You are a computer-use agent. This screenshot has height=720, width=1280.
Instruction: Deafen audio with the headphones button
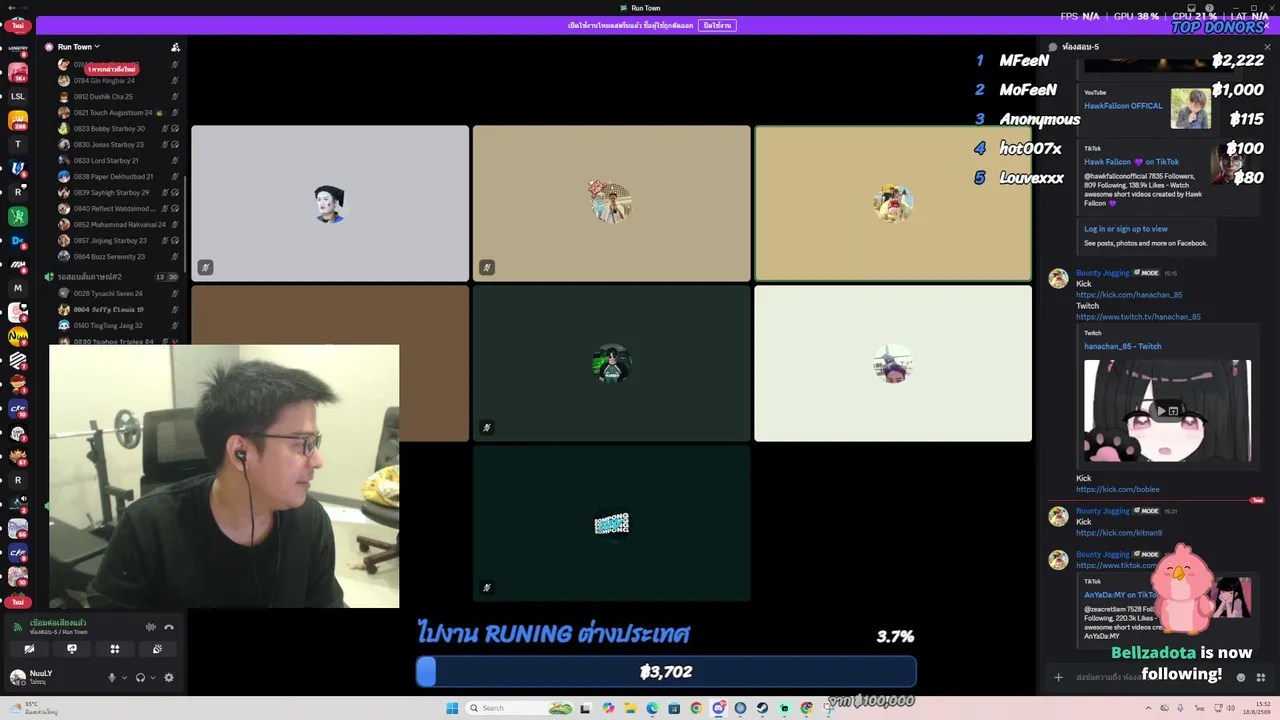coord(140,677)
